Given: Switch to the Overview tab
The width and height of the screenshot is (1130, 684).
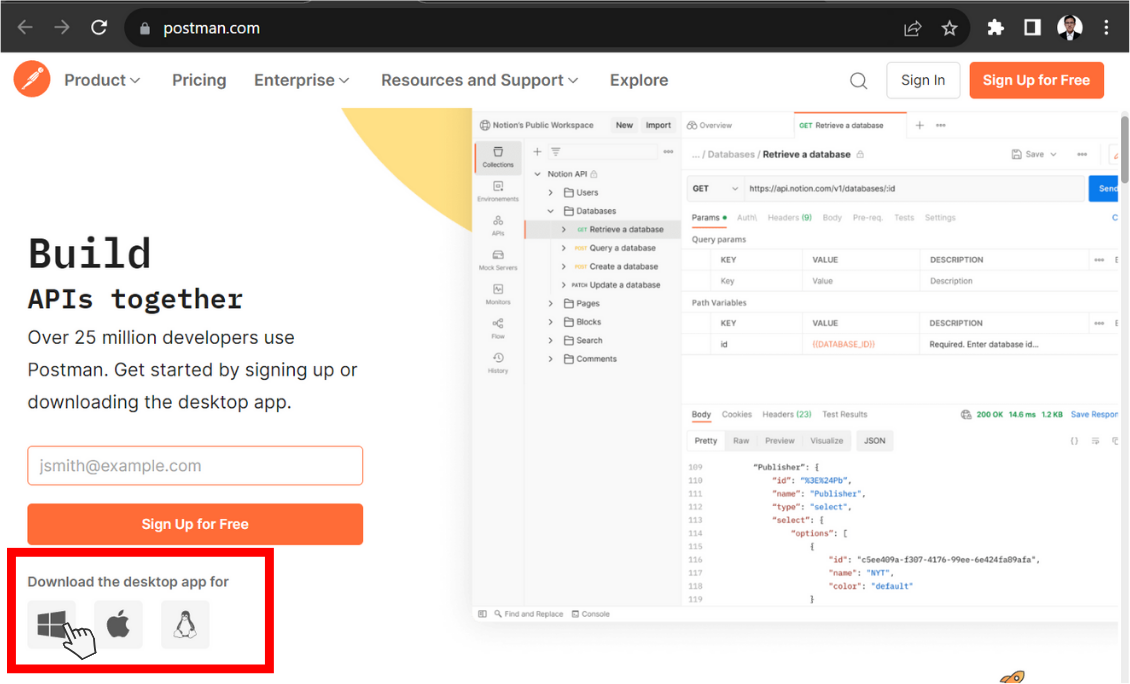Looking at the screenshot, I should click(x=709, y=125).
